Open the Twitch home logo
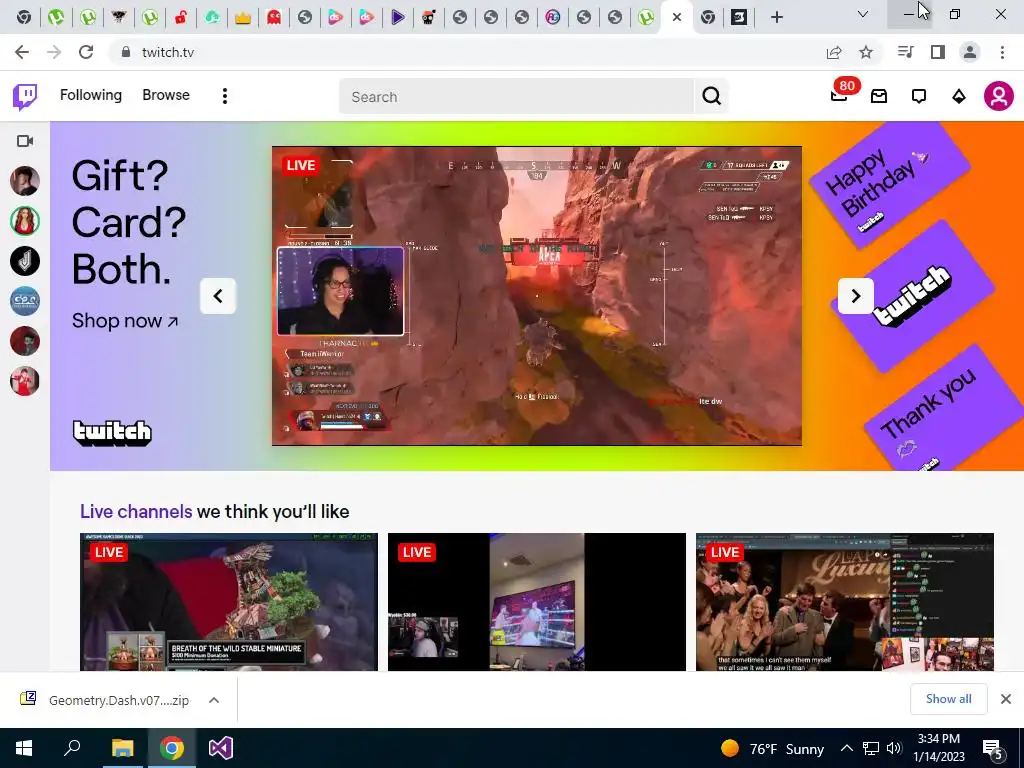Screen dimensions: 1024x768 pos(25,97)
